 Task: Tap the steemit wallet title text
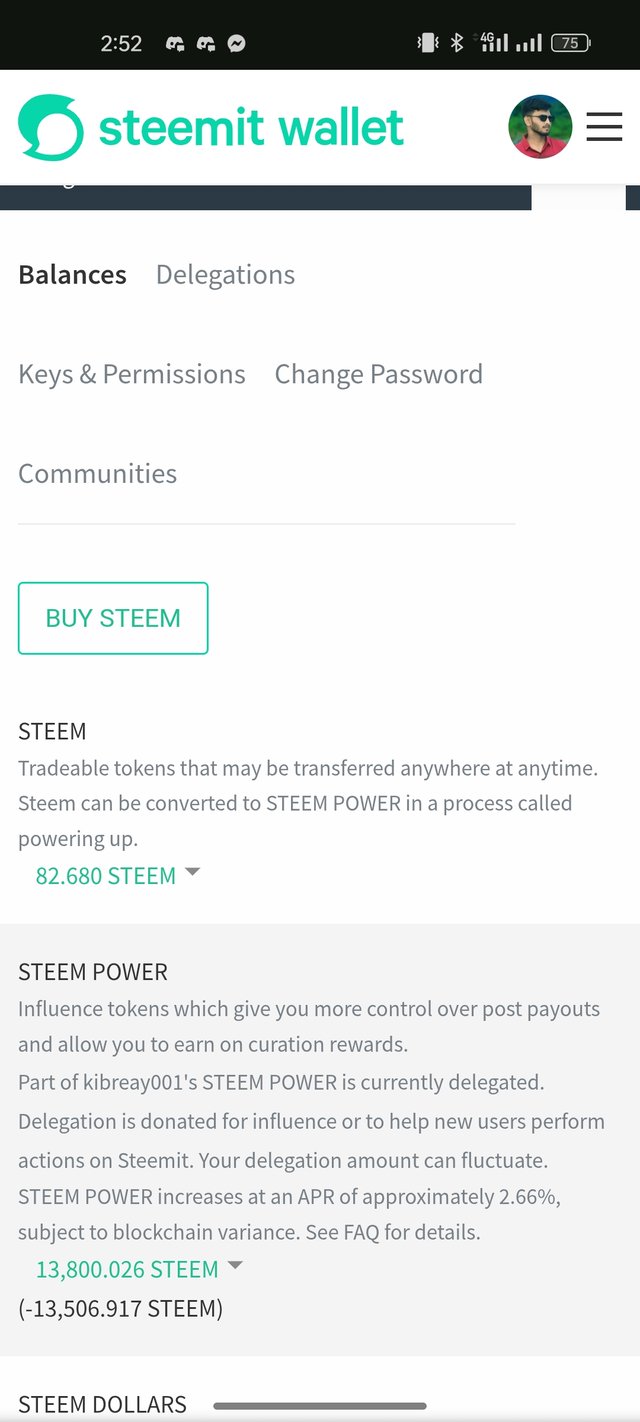pyautogui.click(x=251, y=128)
